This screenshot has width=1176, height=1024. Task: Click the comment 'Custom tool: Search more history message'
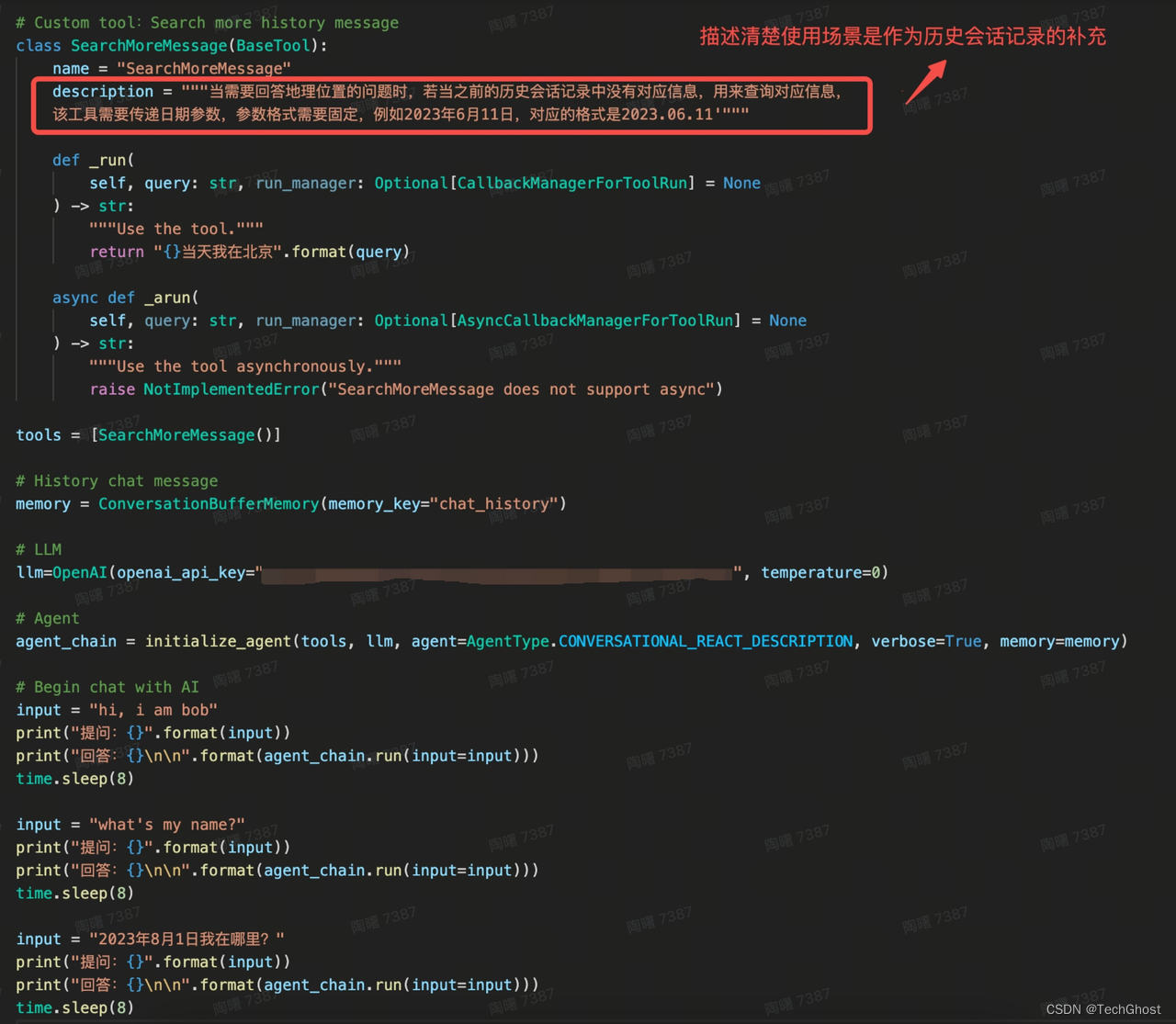pos(208,22)
